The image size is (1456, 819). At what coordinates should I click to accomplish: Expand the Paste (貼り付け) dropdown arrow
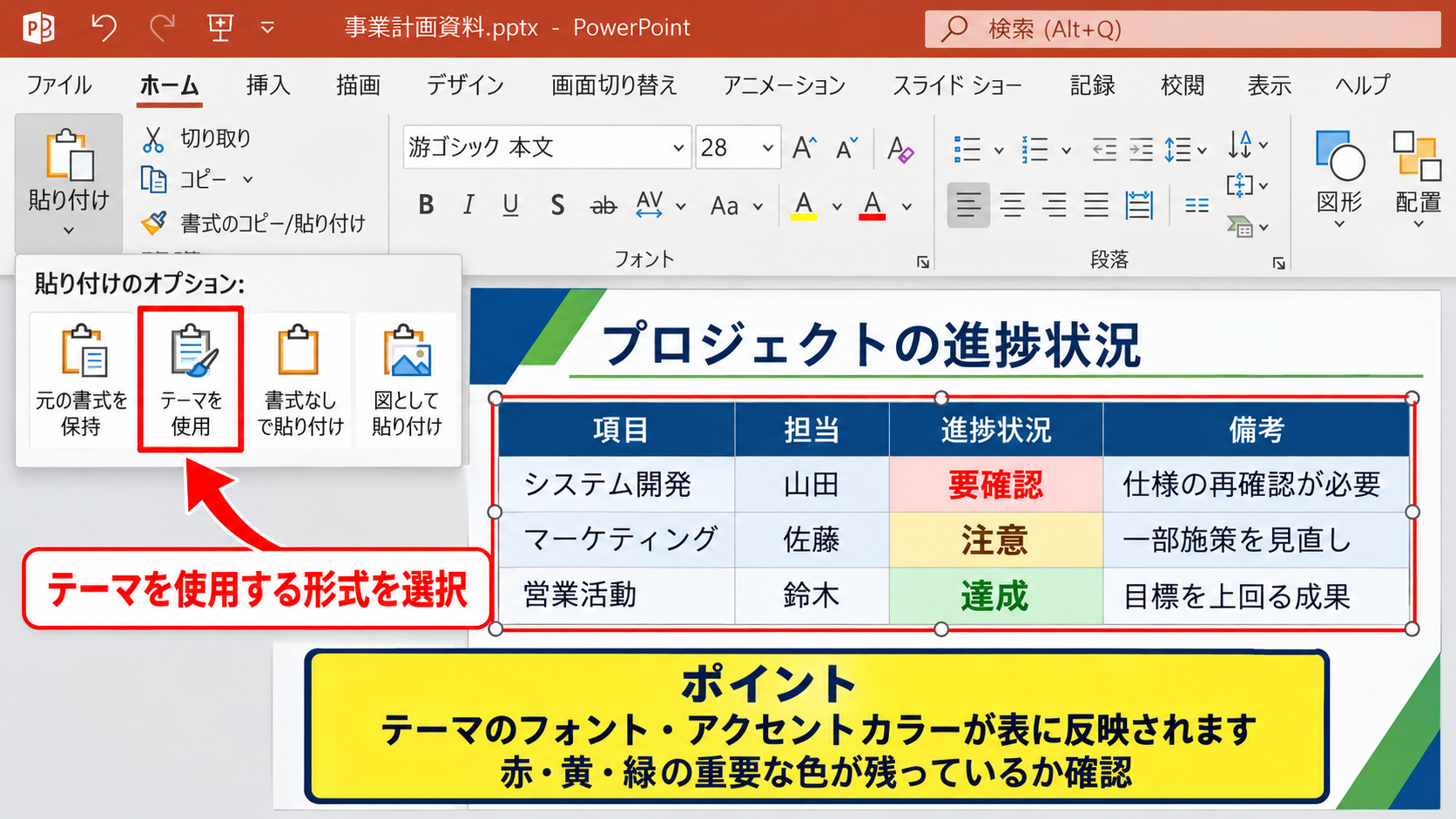69,231
